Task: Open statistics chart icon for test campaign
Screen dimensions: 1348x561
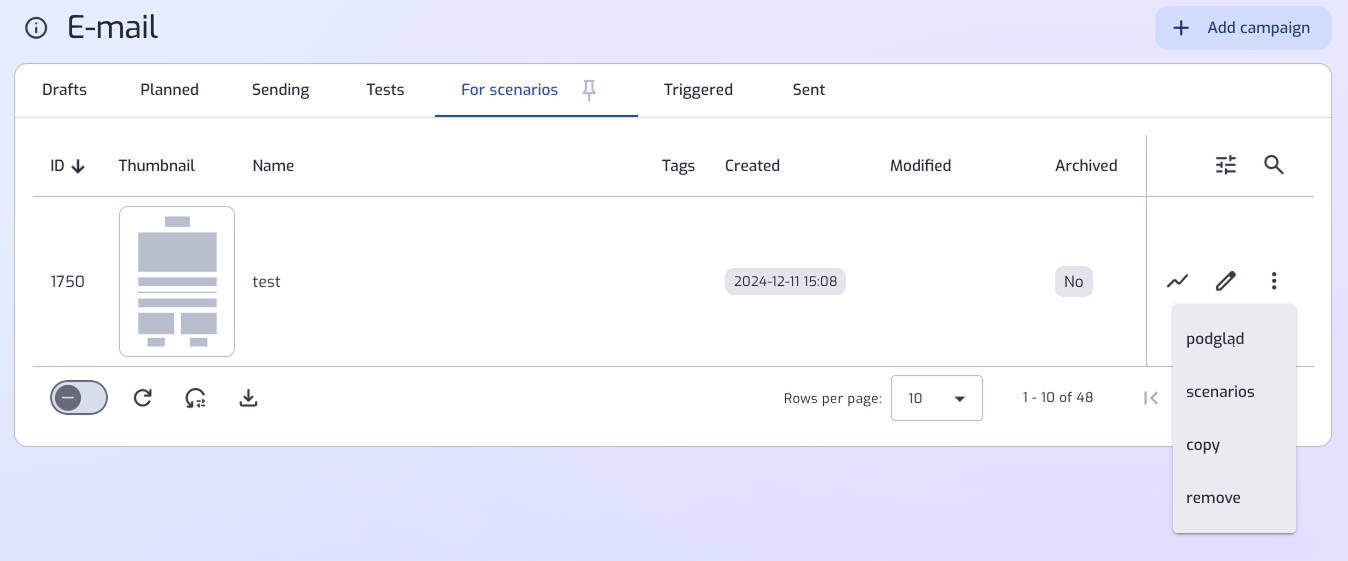Action: click(x=1177, y=281)
